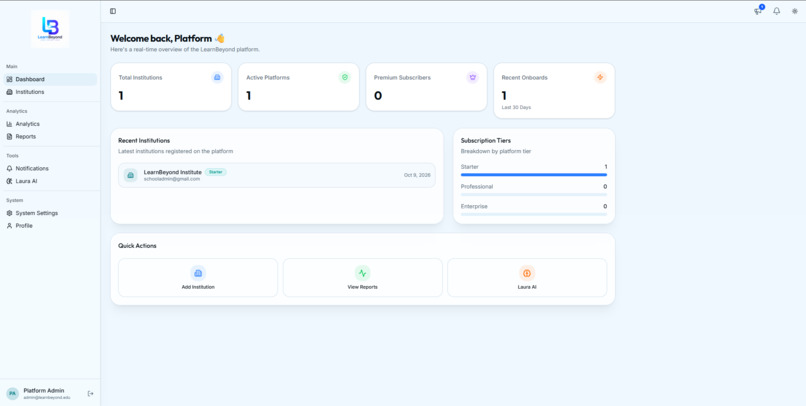Screen dimensions: 806x406
Task: Click the LearnBeyond Institute building icon
Action: [x=131, y=175]
